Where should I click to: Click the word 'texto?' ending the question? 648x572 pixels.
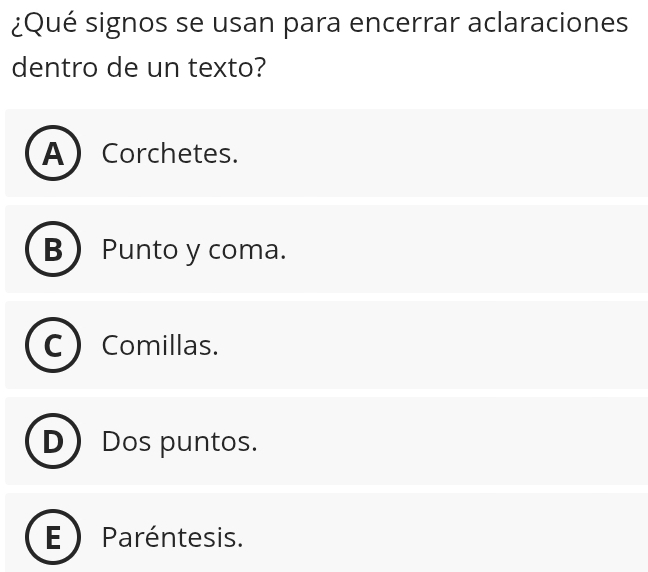[x=227, y=67]
